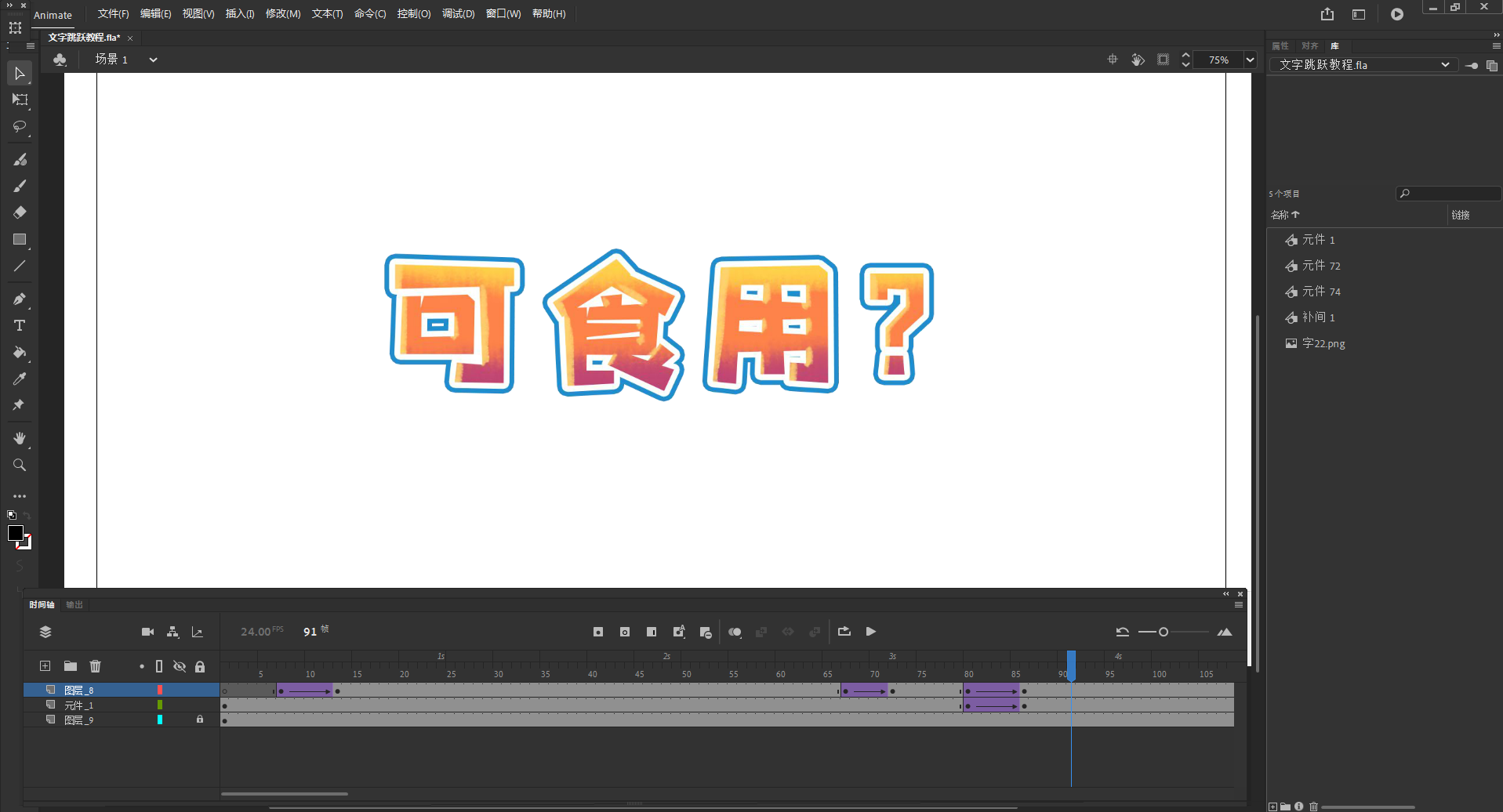Select the Lasso tool
This screenshot has width=1503, height=812.
pyautogui.click(x=20, y=127)
